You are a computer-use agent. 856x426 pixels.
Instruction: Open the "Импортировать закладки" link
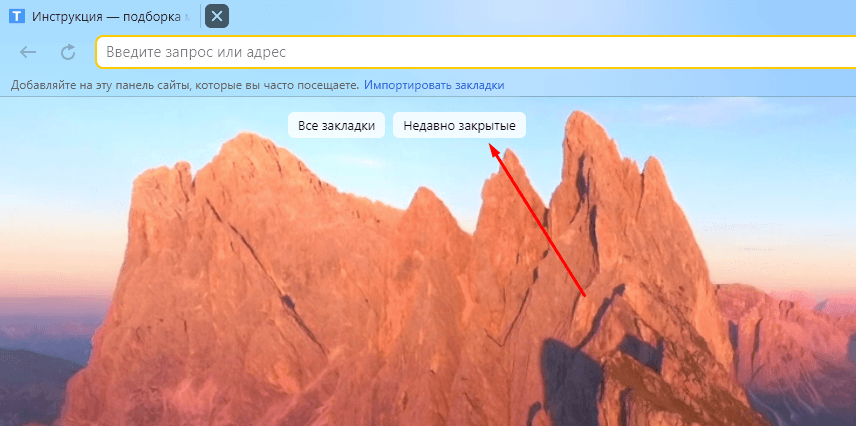(x=434, y=85)
